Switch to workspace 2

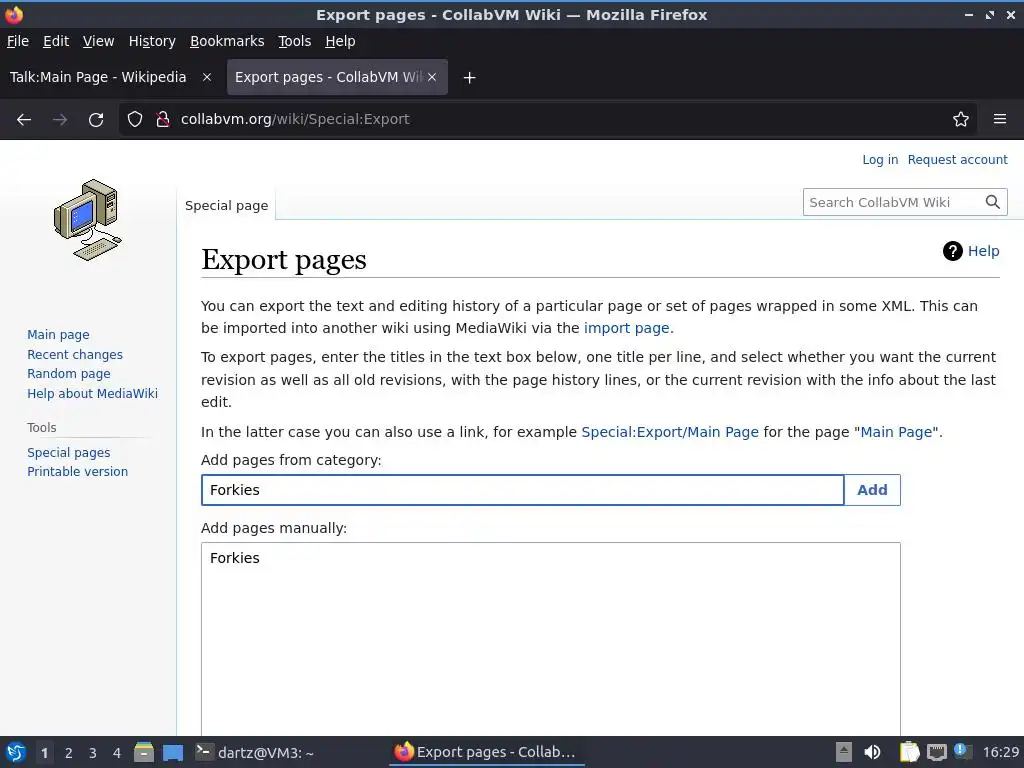pyautogui.click(x=69, y=753)
